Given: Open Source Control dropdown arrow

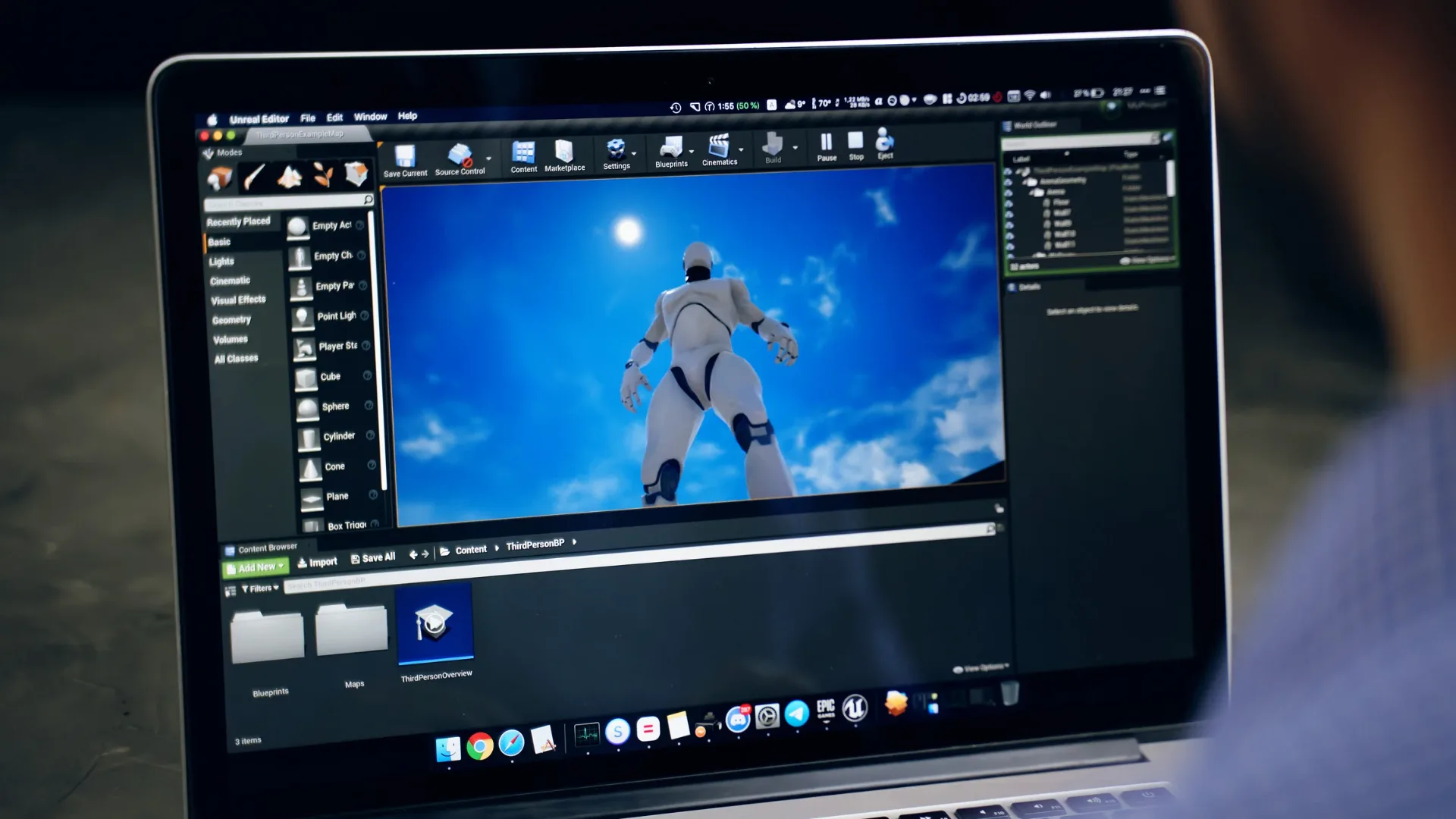Looking at the screenshot, I should coord(488,158).
